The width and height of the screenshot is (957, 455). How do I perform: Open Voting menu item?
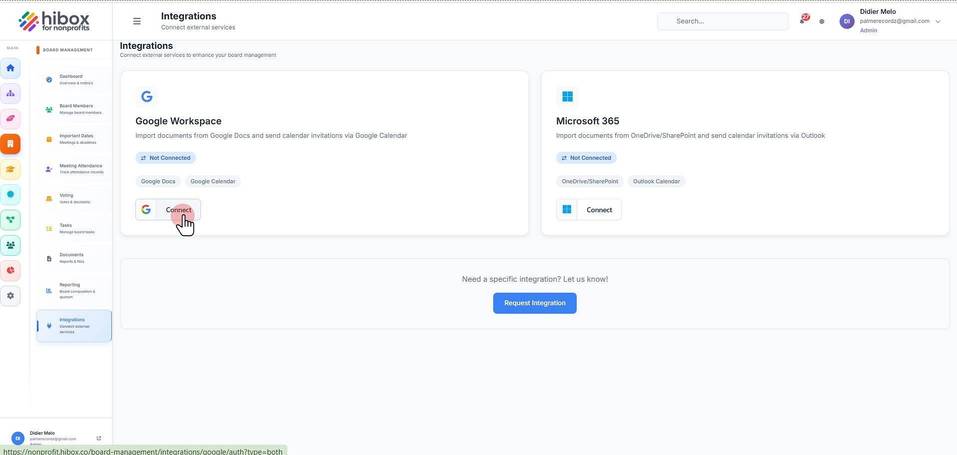tap(73, 198)
